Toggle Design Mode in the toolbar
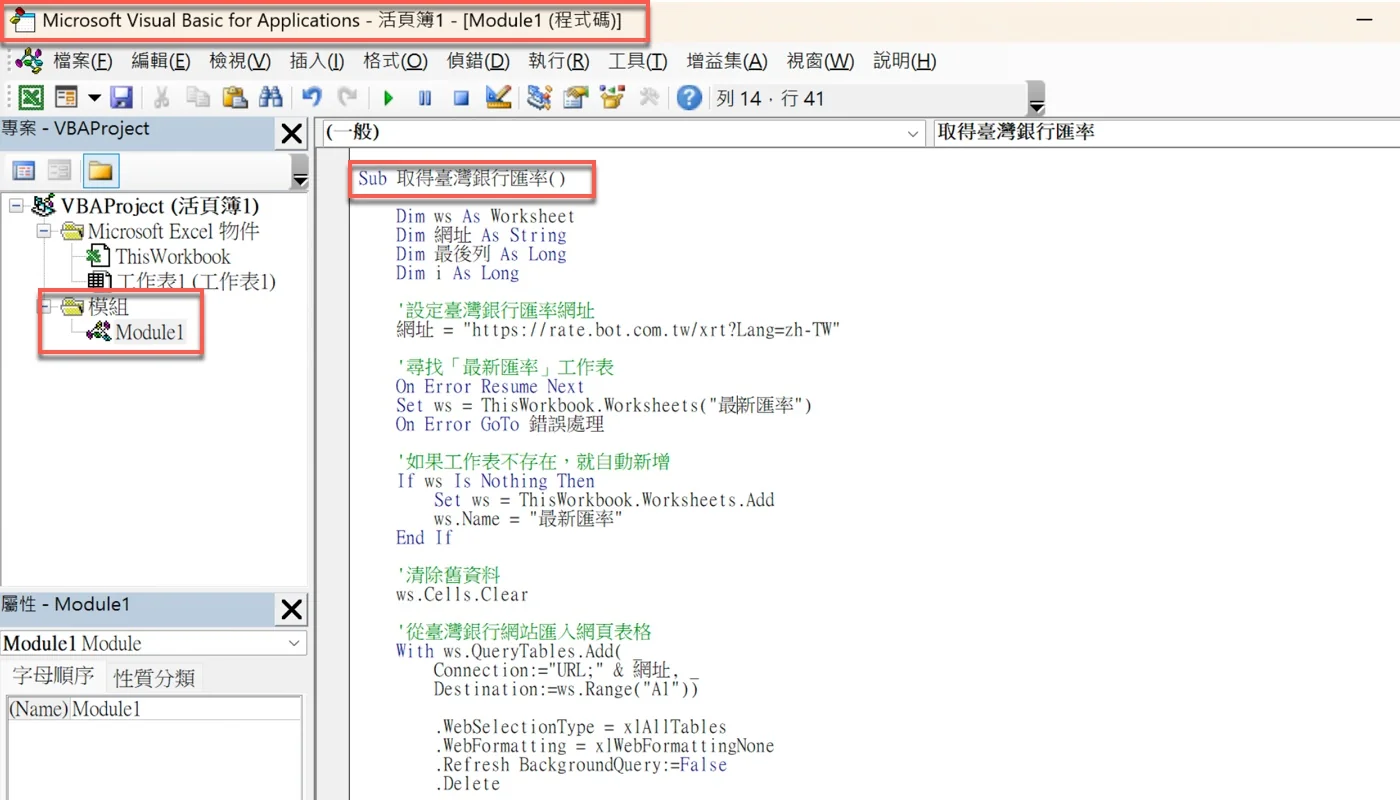The image size is (1400, 800). (x=498, y=97)
